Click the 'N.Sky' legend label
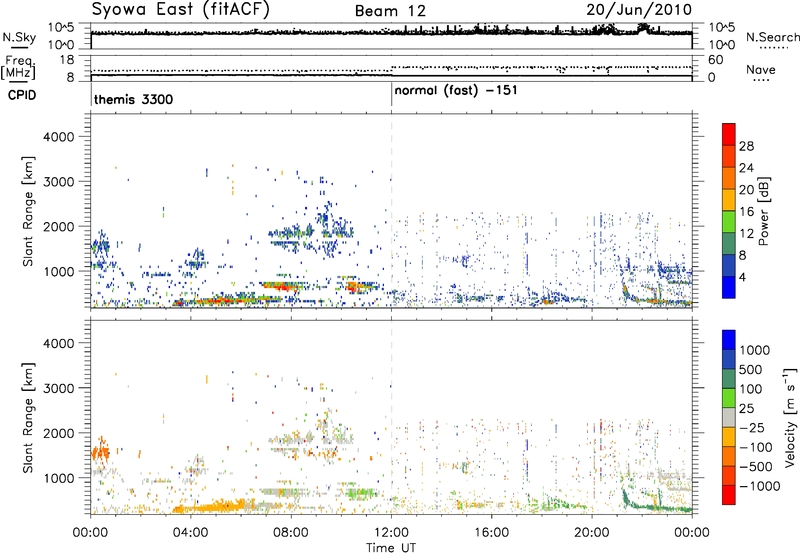This screenshot has height=554, width=800. (19, 38)
